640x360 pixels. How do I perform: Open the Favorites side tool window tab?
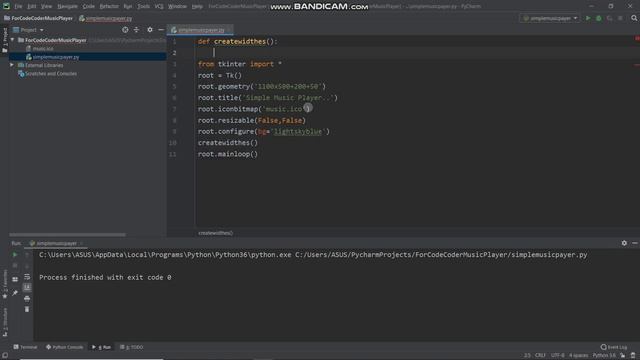[x=5, y=284]
